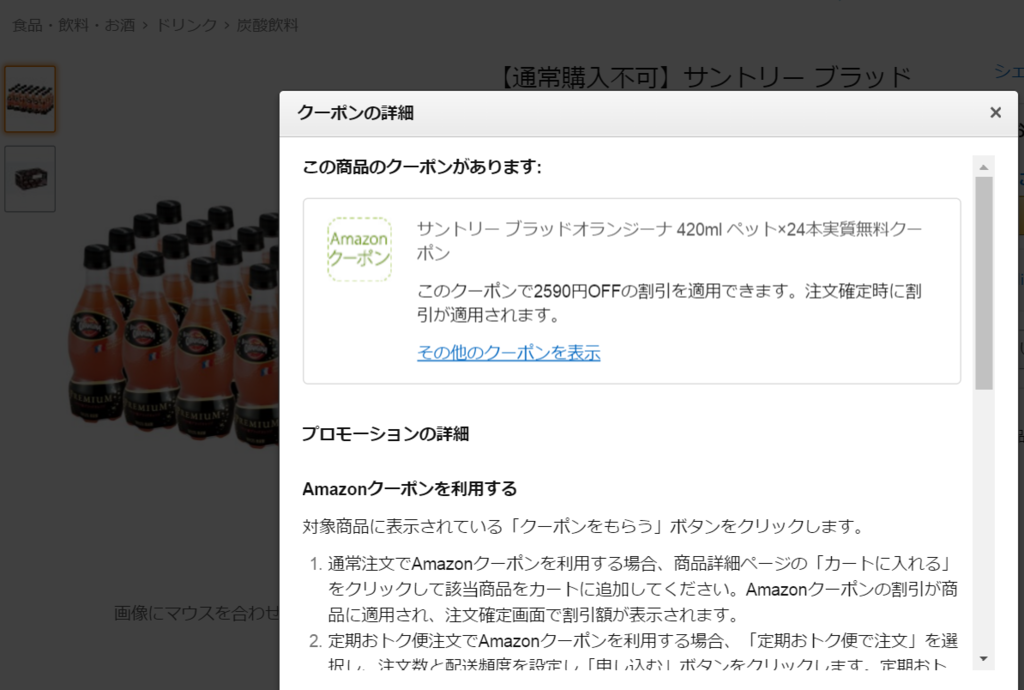1024x690 pixels.
Task: Click the 対象商品に表示されている instruction line
Action: pos(583,526)
